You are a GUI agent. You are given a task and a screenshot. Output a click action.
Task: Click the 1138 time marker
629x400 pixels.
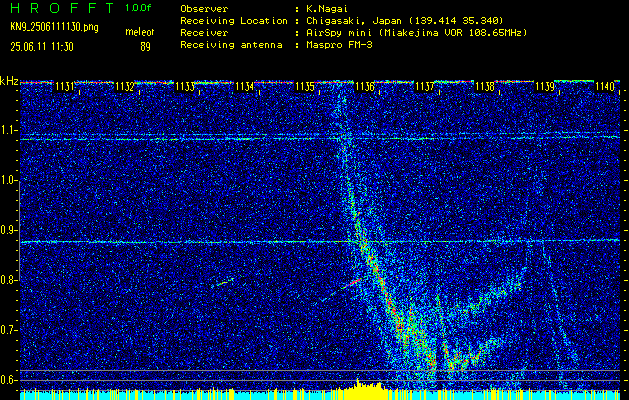[x=485, y=87]
